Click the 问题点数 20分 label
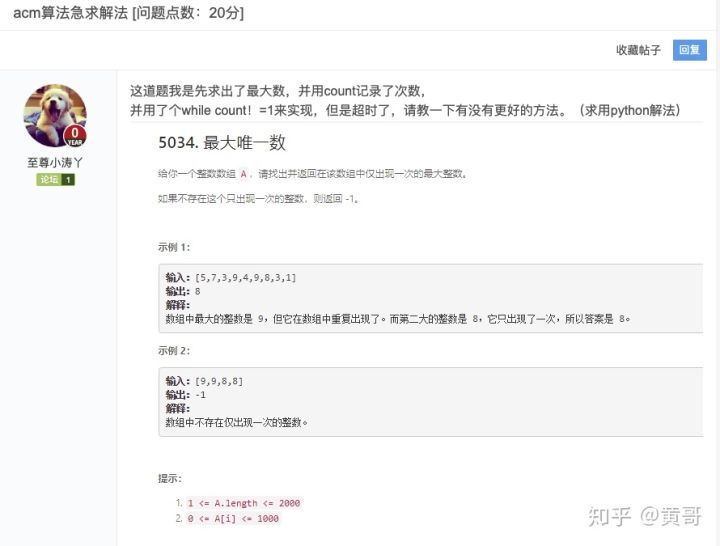The image size is (720, 546). click(x=188, y=13)
